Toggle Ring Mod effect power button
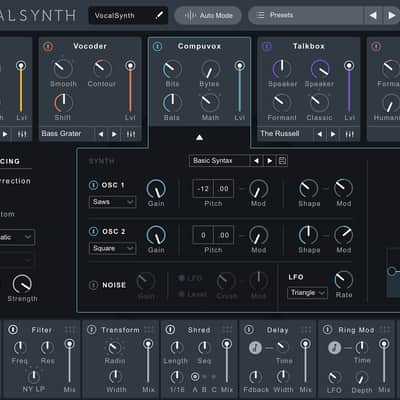400x400 pixels. click(x=327, y=330)
